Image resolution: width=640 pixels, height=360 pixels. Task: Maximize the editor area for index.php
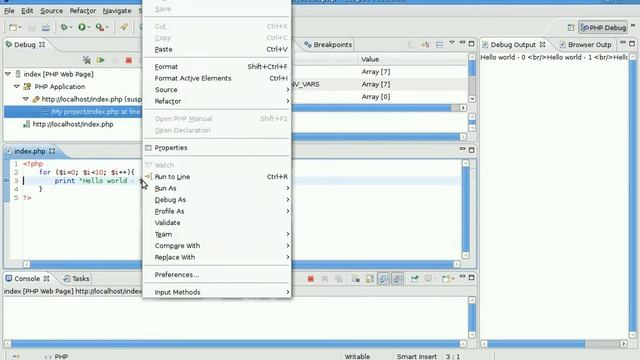click(471, 150)
